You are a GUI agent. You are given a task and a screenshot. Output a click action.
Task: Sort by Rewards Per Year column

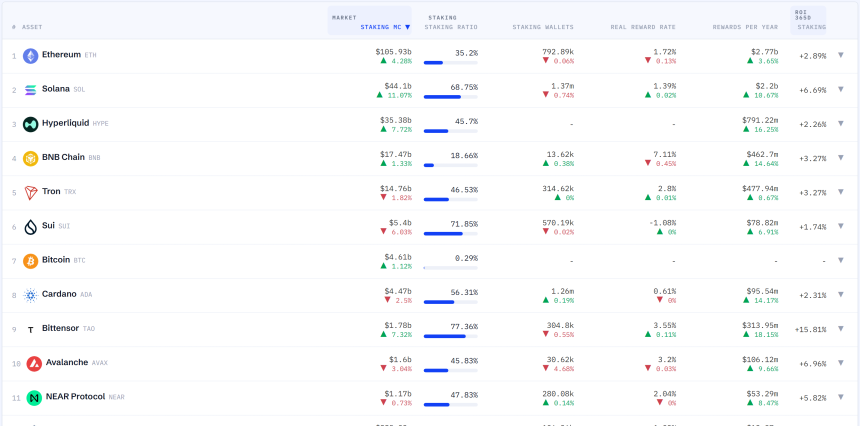[x=745, y=27]
